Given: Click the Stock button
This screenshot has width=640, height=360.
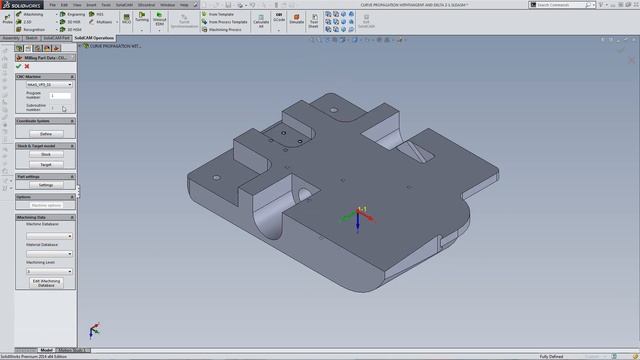Looking at the screenshot, I should pyautogui.click(x=46, y=154).
